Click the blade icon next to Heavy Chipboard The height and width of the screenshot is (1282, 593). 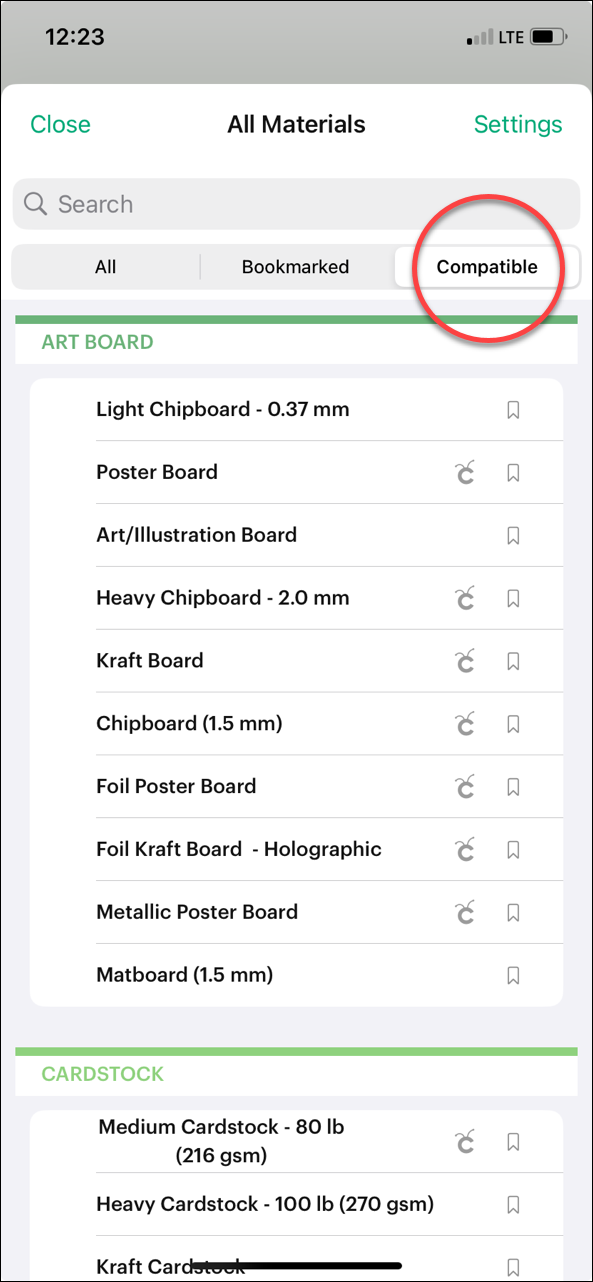point(464,598)
